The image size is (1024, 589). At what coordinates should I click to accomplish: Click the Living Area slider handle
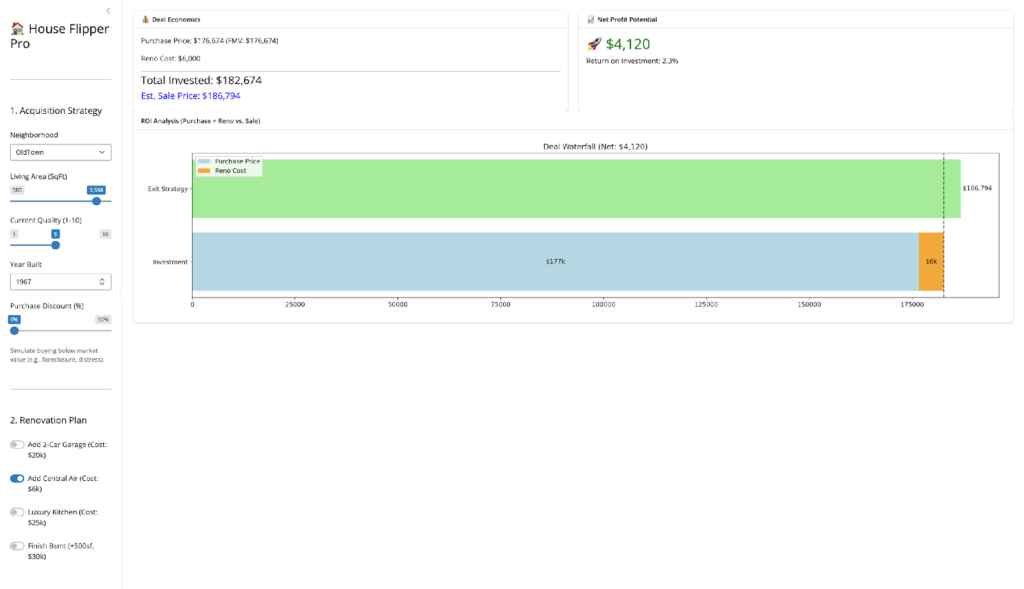[x=96, y=201]
